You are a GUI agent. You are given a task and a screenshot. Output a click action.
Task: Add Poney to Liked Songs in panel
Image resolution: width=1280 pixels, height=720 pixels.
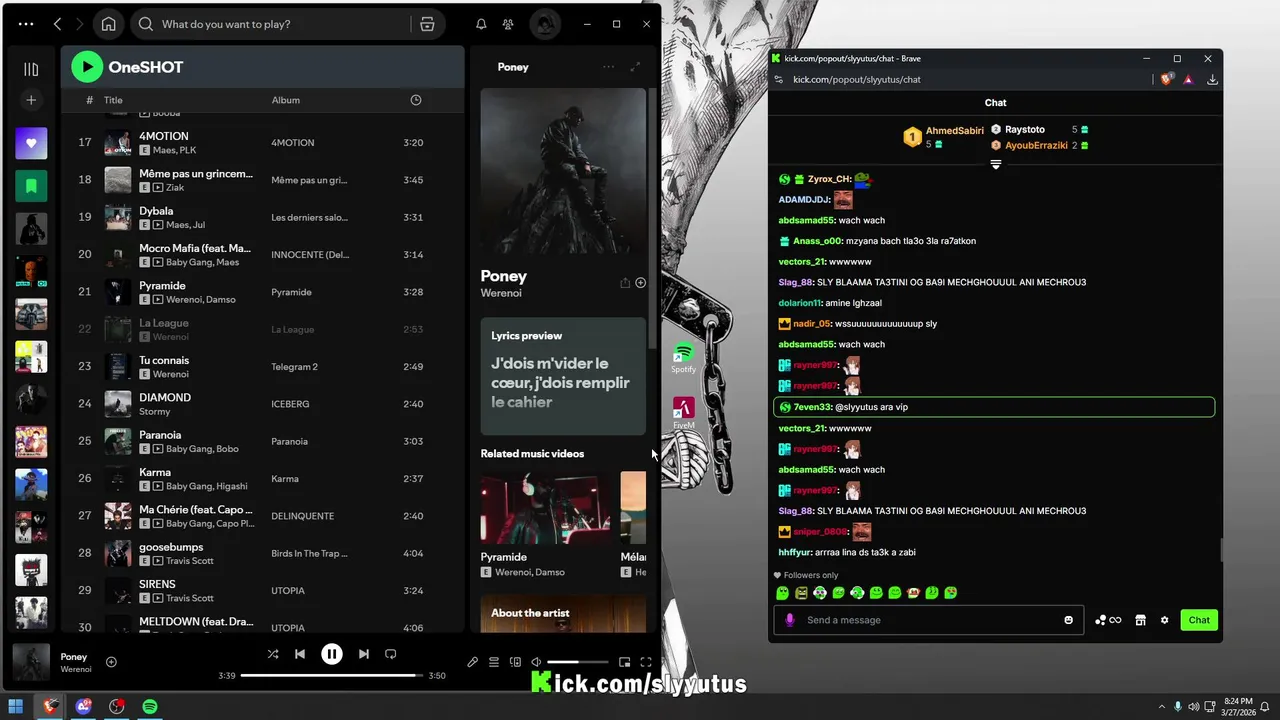tap(641, 283)
